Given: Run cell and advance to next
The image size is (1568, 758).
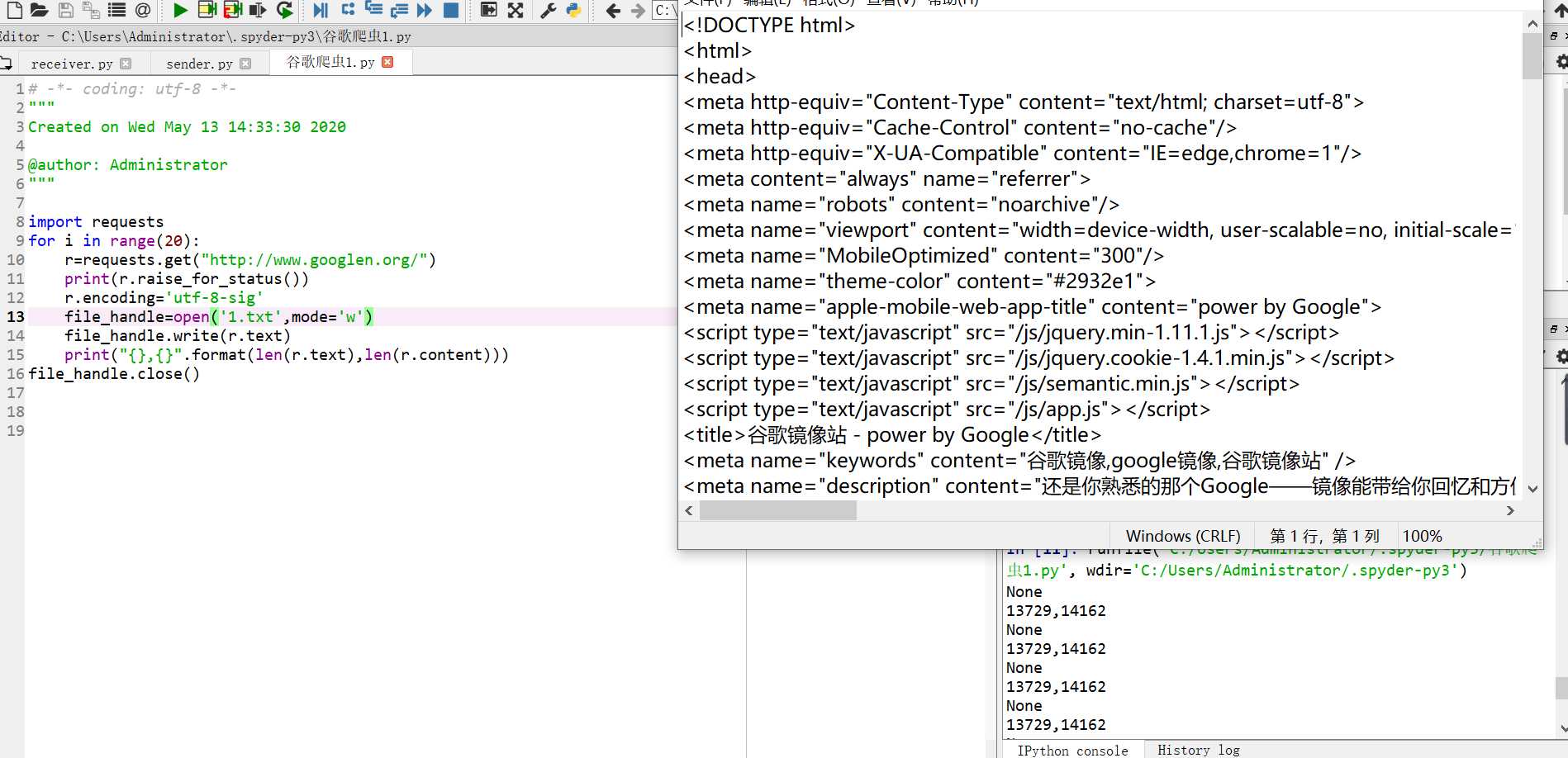Looking at the screenshot, I should [233, 10].
